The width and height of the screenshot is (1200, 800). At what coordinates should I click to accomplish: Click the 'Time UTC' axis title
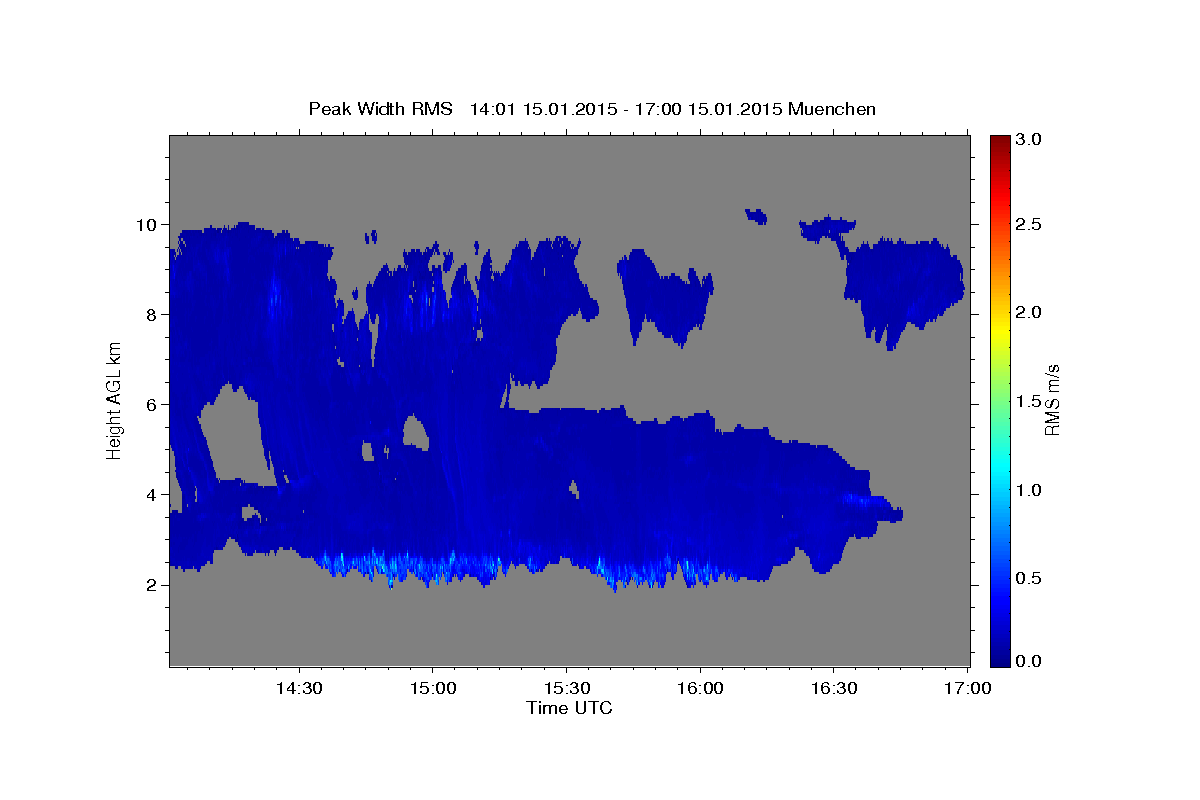[569, 708]
